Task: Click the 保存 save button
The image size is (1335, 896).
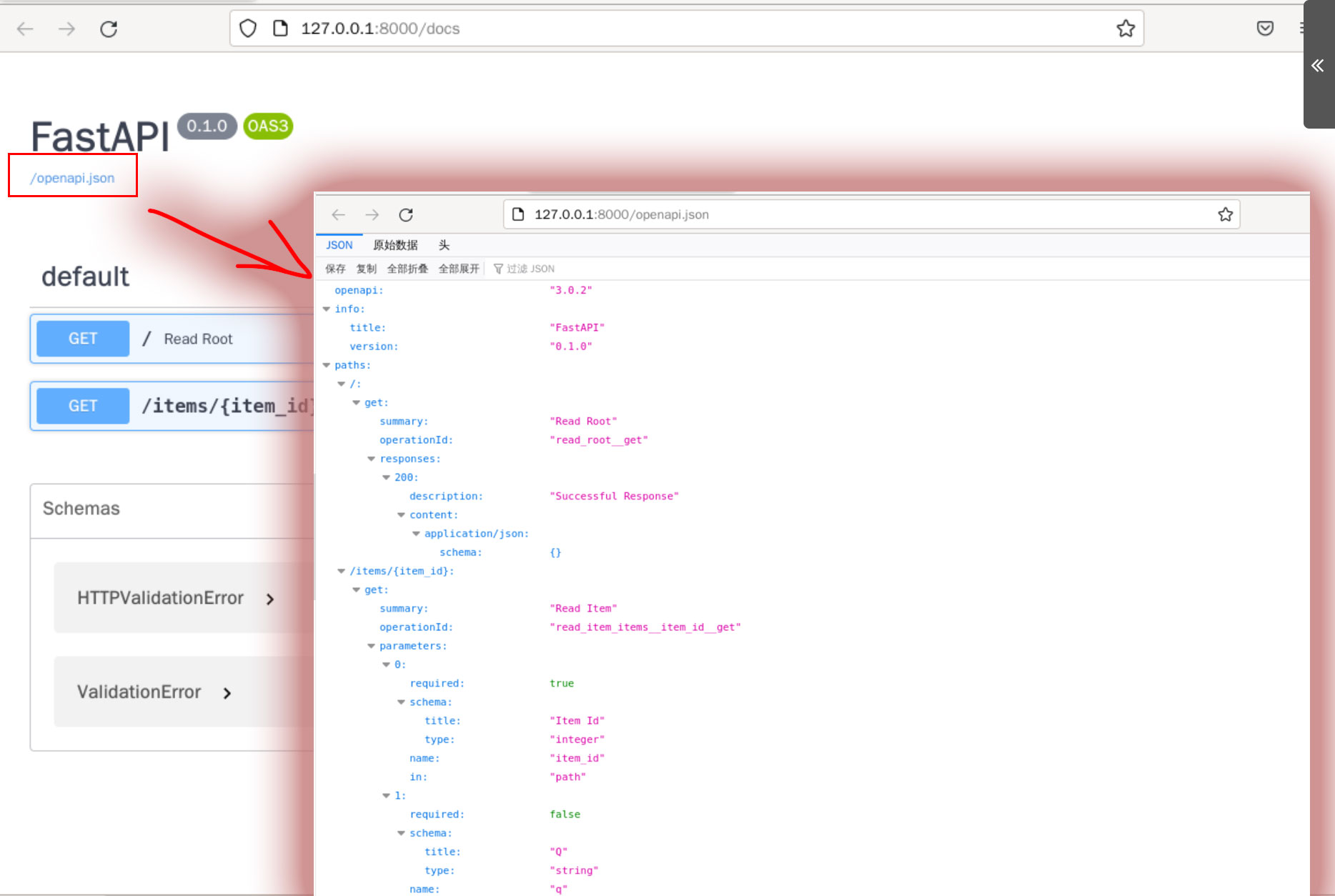Action: 335,269
